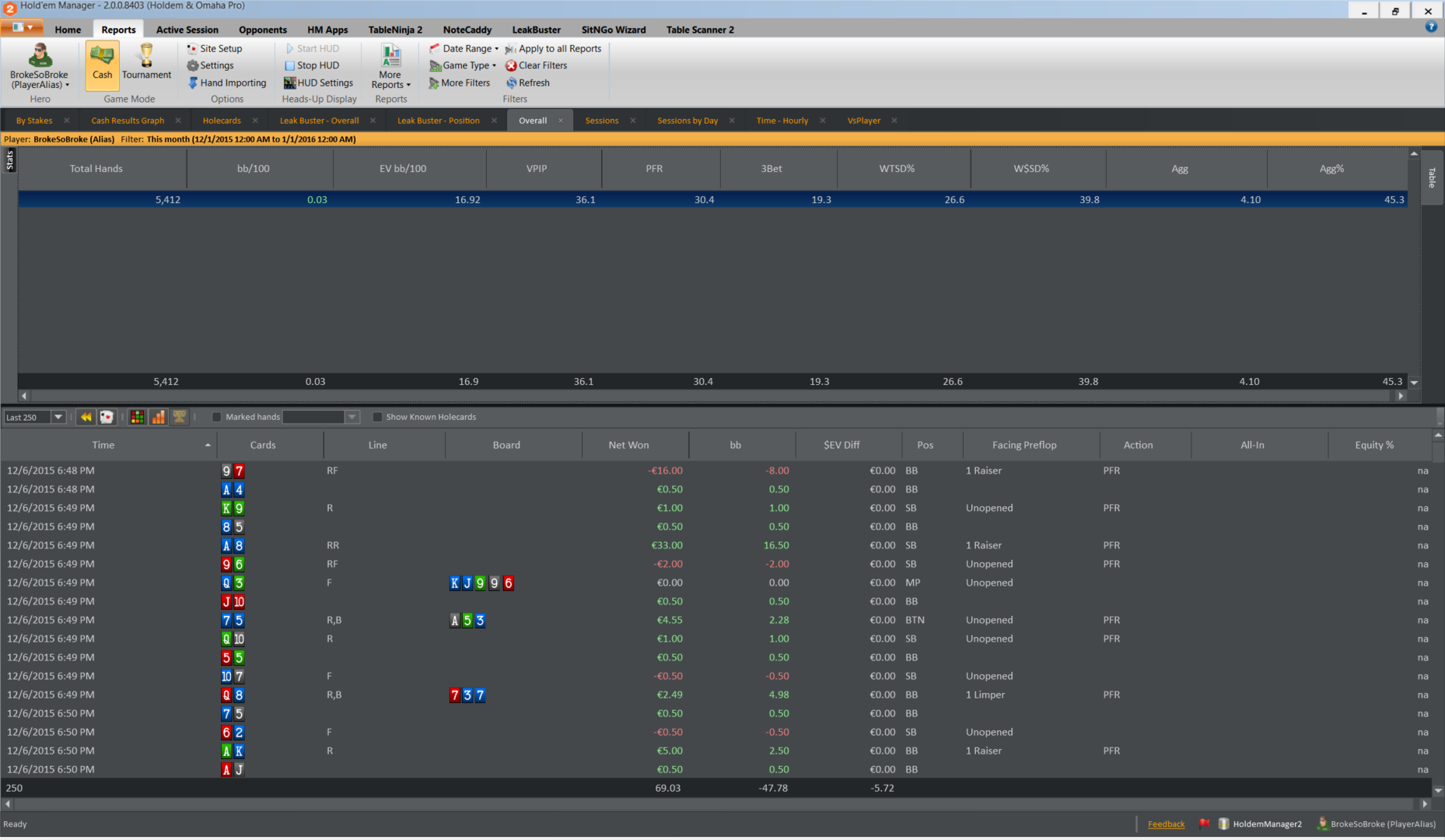
Task: Open the help icon at top right
Action: pyautogui.click(x=1431, y=27)
